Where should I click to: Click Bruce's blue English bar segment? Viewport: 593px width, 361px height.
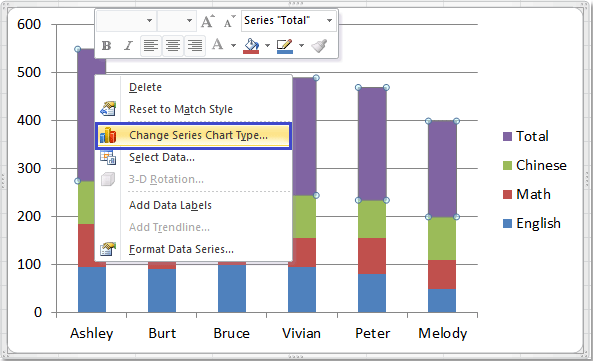click(232, 288)
